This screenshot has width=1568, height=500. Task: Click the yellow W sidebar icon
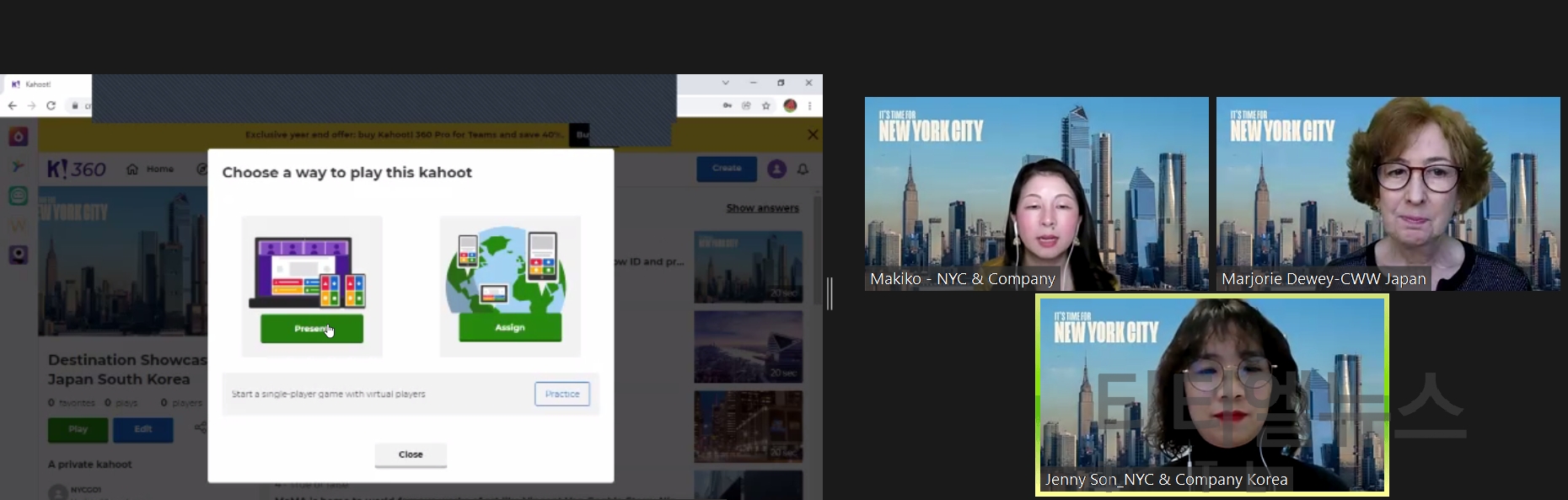[x=19, y=225]
